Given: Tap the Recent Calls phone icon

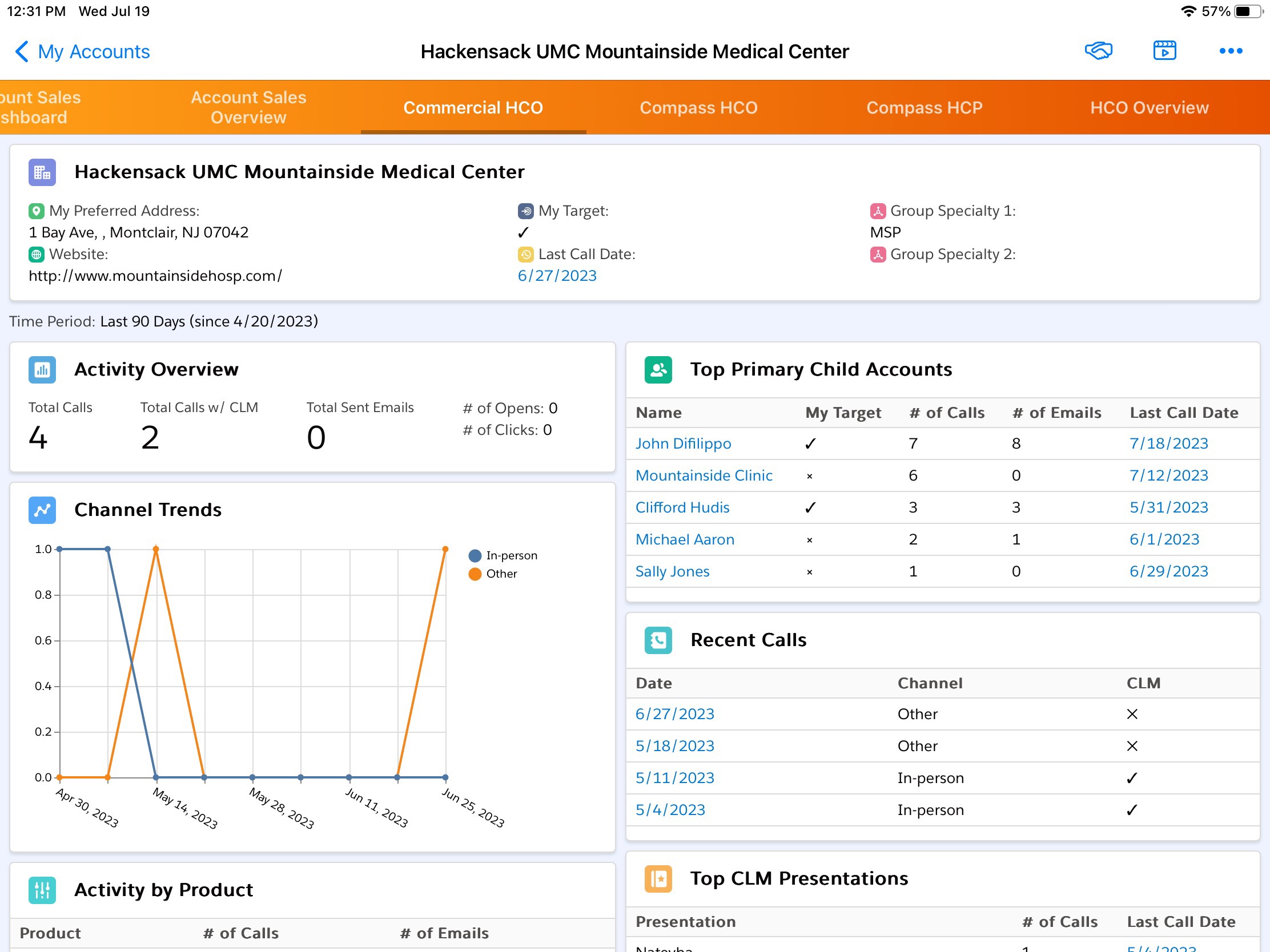Looking at the screenshot, I should point(658,640).
